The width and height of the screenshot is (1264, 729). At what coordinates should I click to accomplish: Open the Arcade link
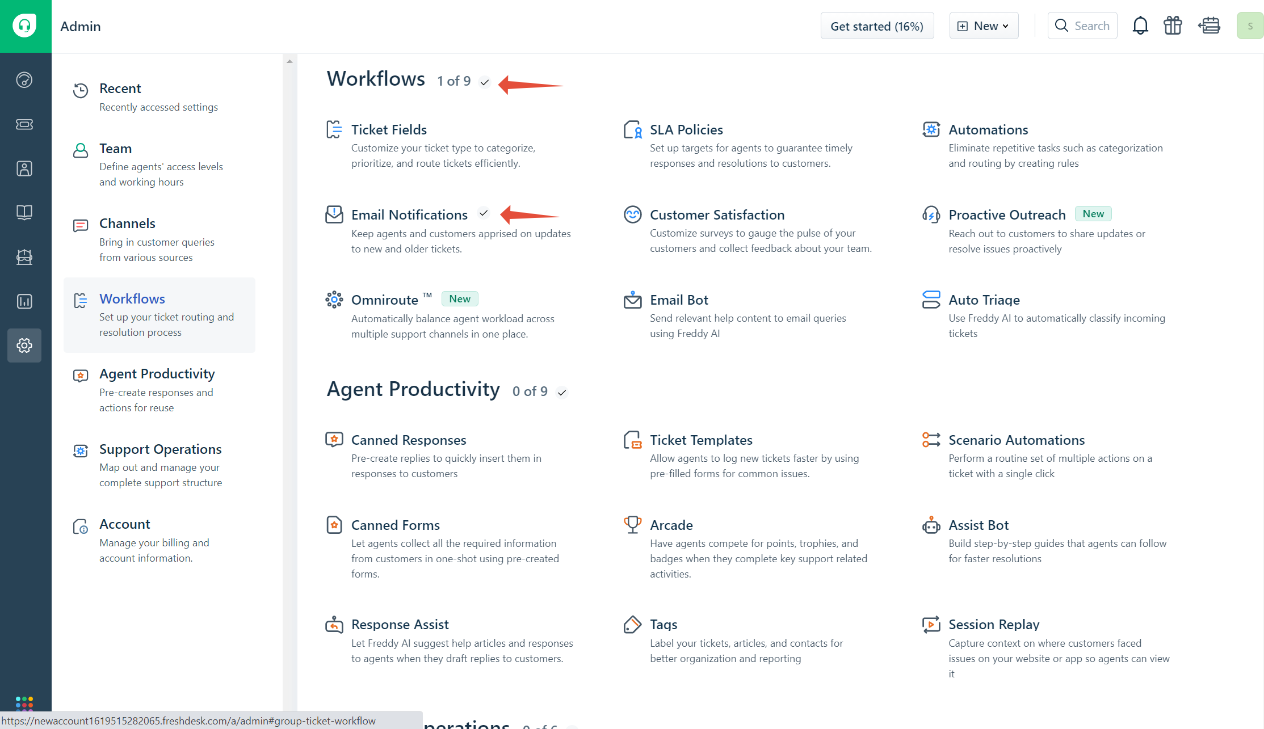[x=671, y=525]
